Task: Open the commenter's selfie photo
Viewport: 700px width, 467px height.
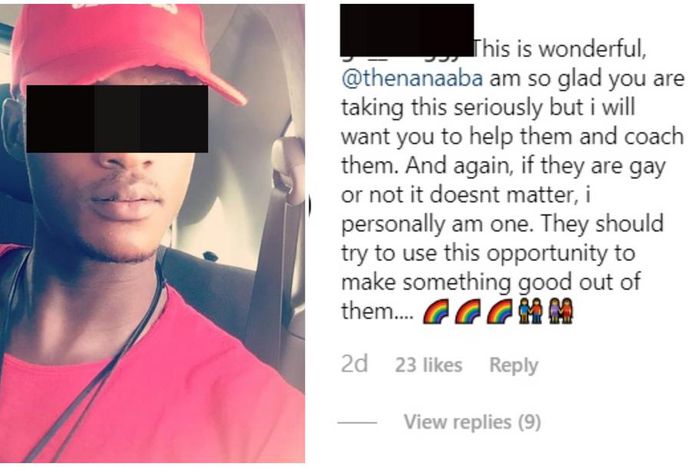Action: point(153,234)
